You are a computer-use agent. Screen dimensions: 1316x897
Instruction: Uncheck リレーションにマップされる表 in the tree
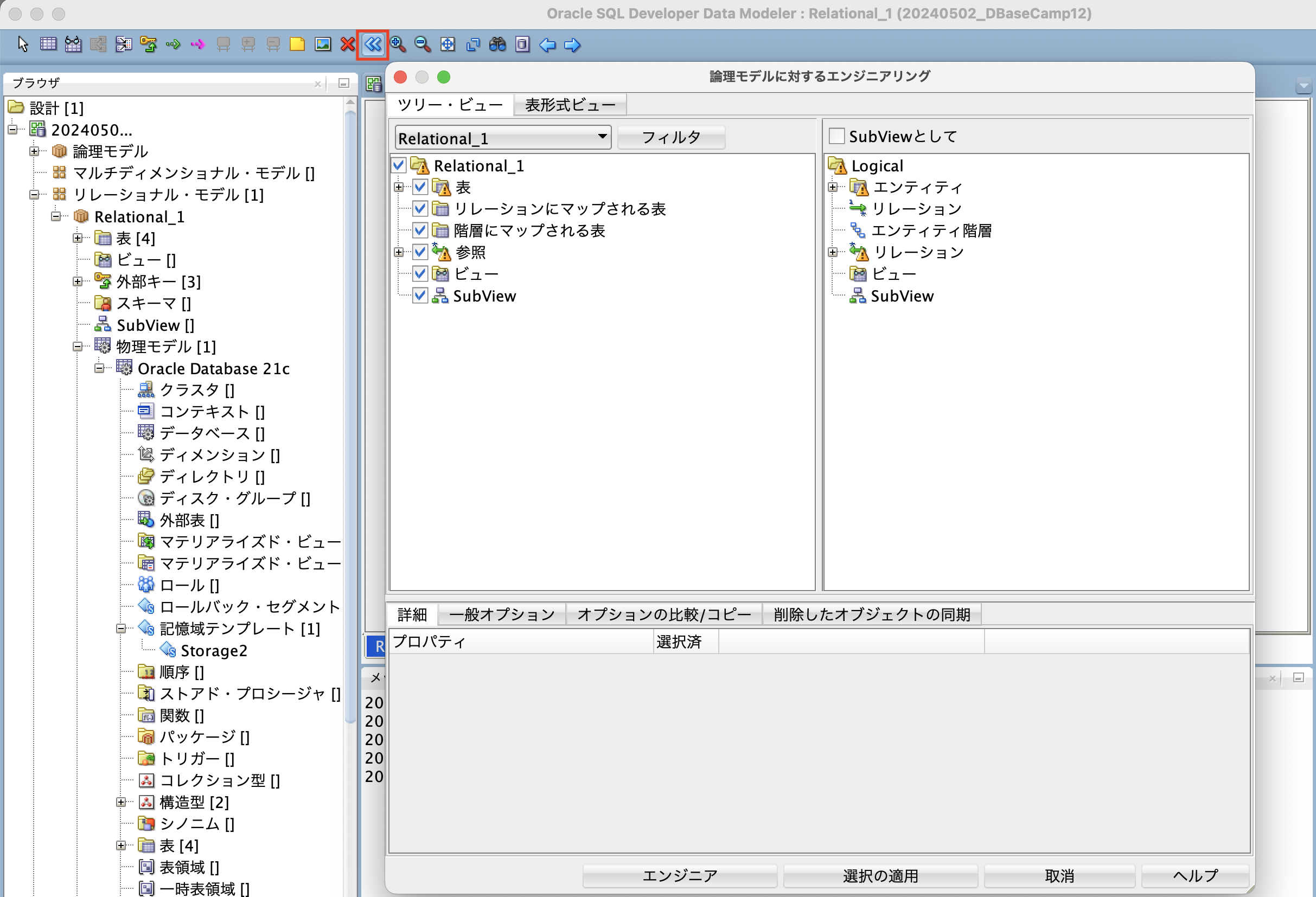420,208
